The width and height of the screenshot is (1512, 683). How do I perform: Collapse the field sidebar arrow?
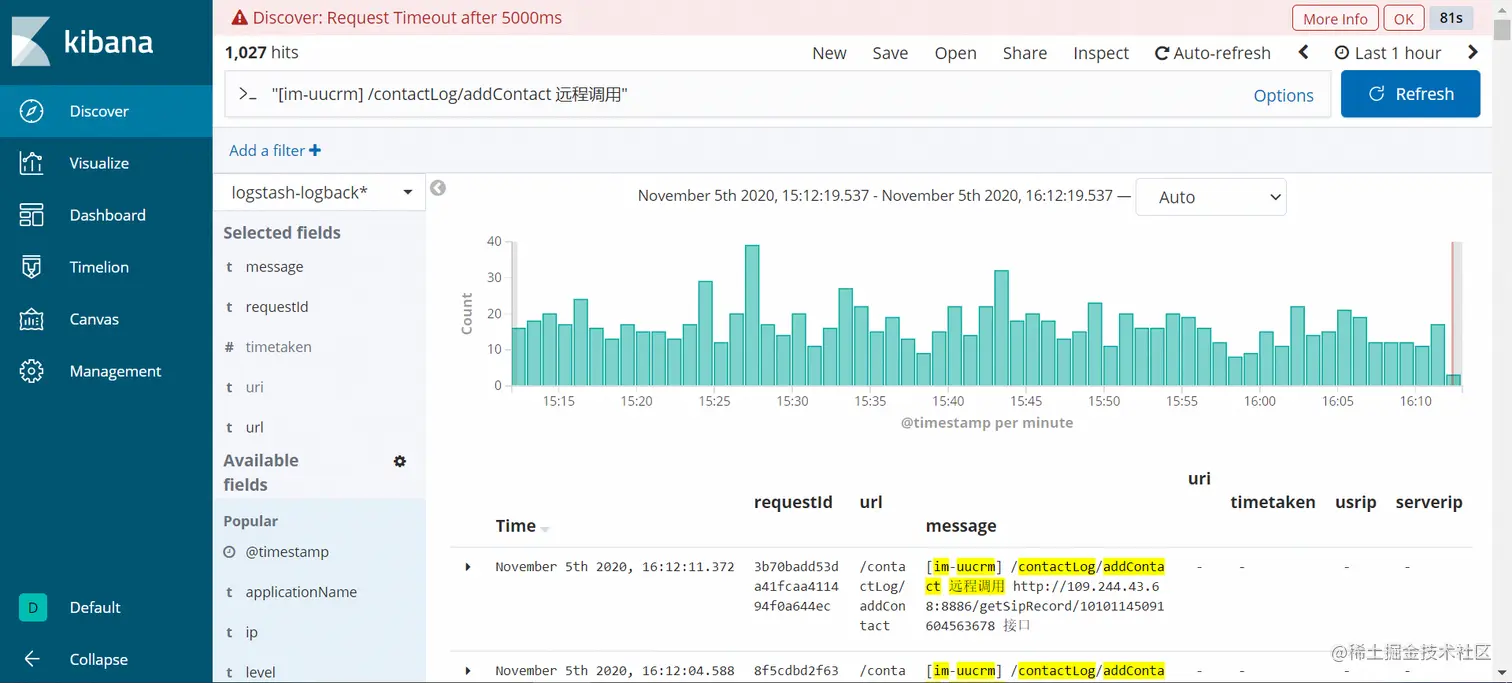438,188
